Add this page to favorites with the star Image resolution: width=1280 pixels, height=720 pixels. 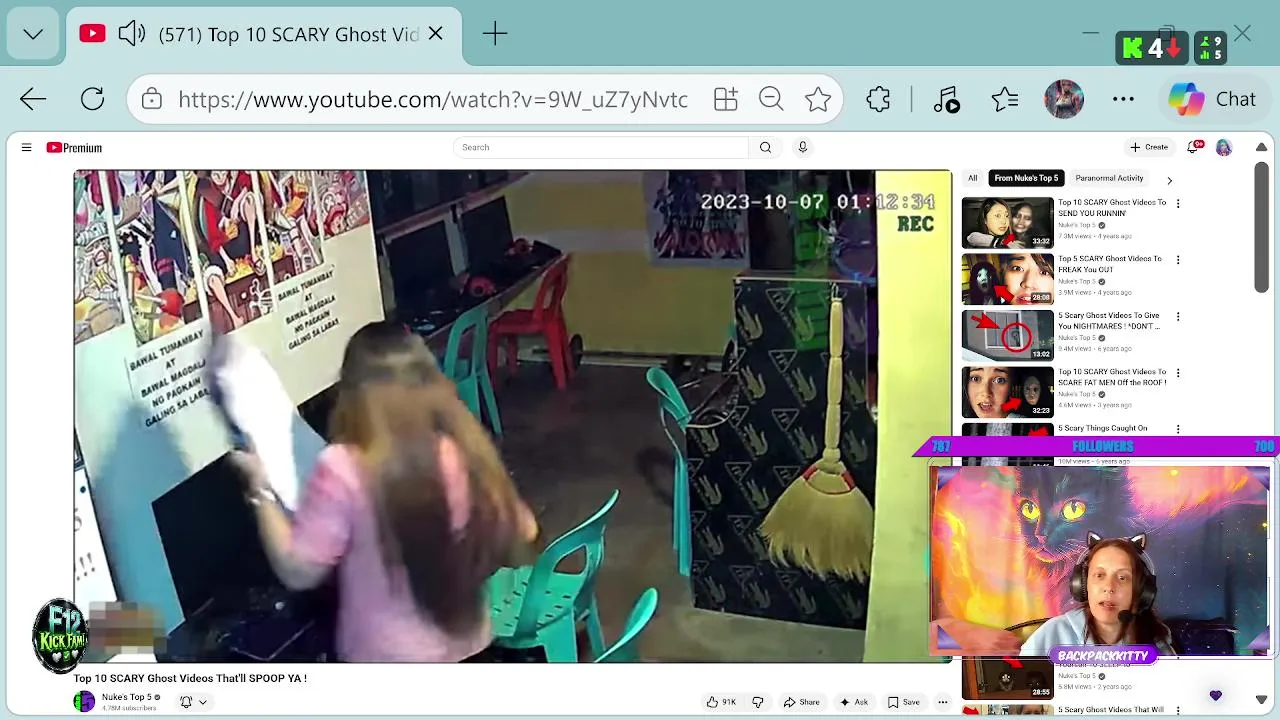(x=818, y=99)
